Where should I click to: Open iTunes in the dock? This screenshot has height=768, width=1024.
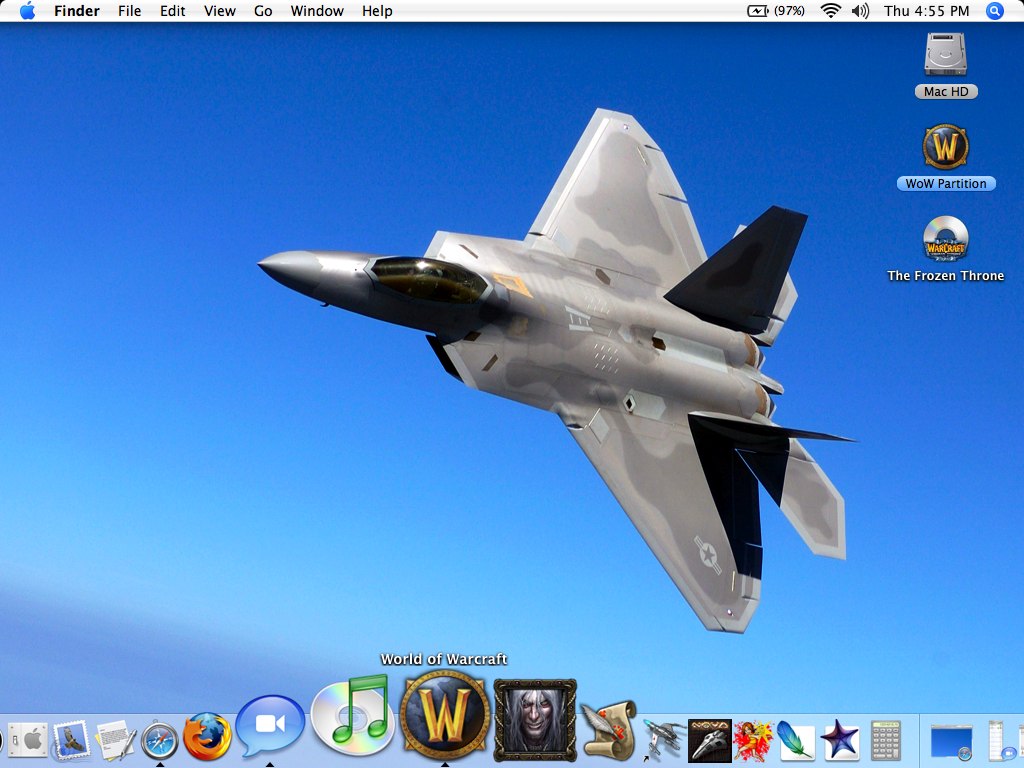coord(350,716)
